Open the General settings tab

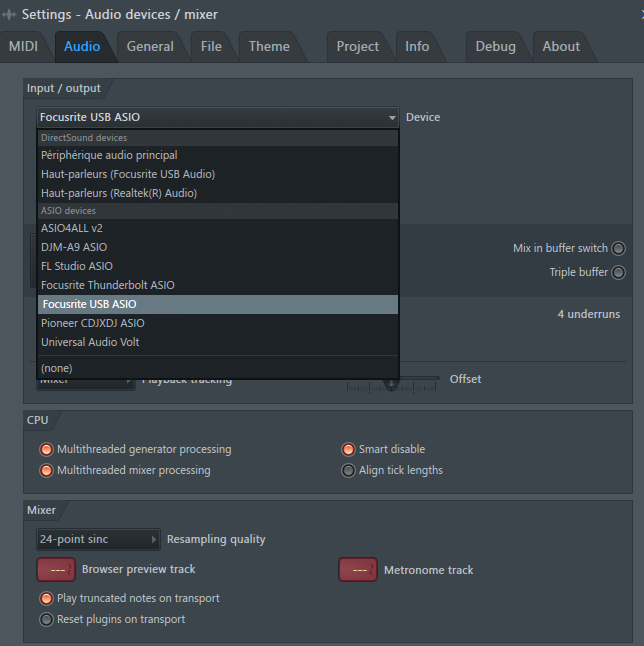tap(150, 47)
